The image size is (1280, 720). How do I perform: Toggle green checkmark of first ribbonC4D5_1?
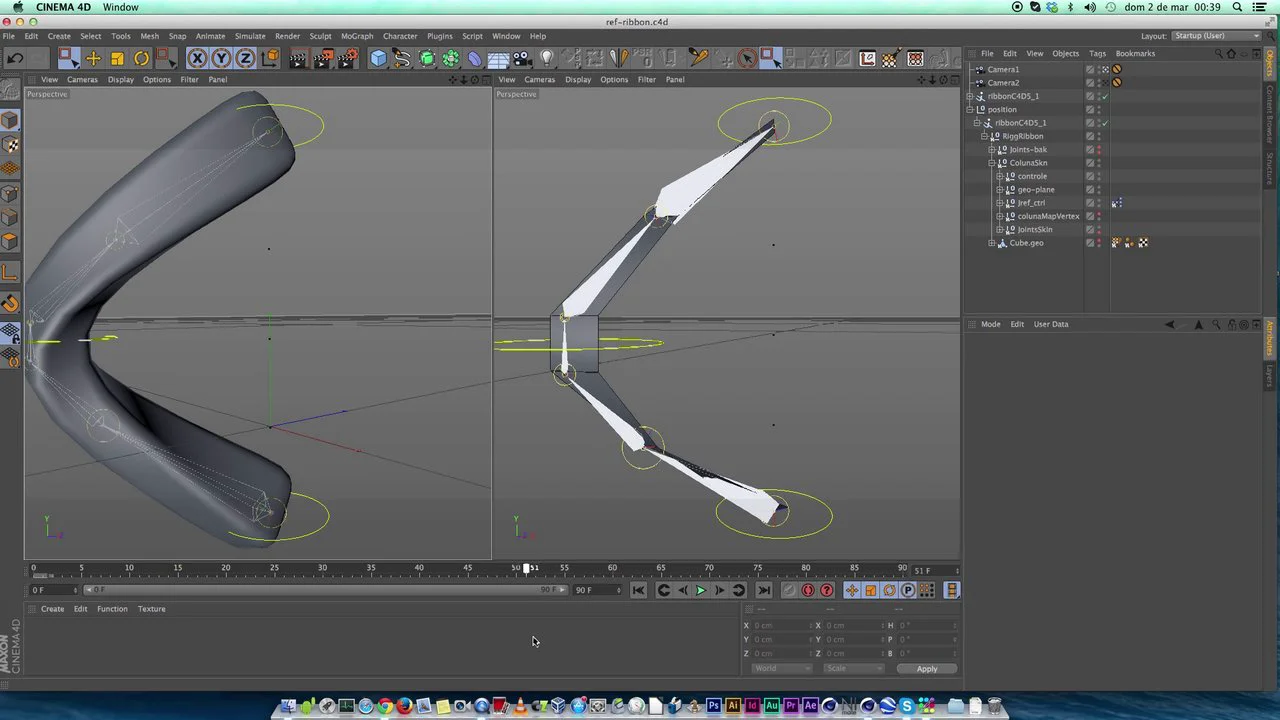[x=1105, y=96]
